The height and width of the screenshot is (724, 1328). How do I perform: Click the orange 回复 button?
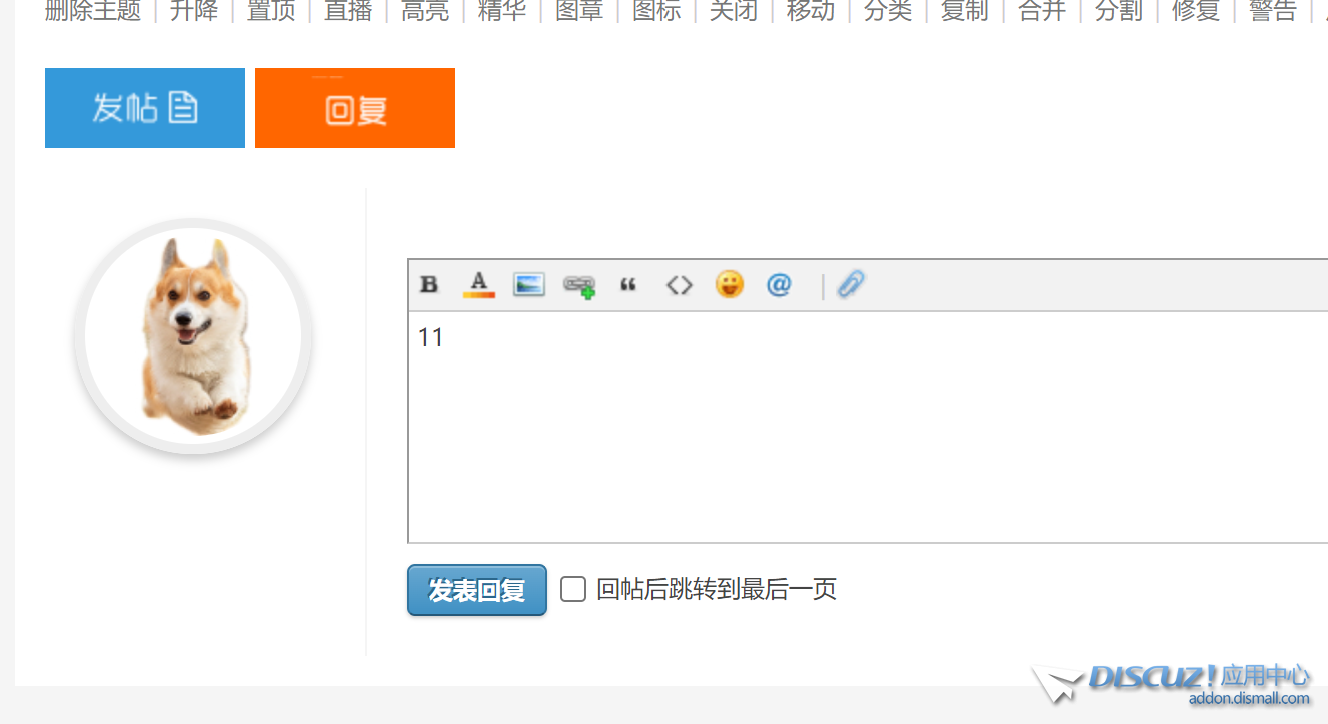pyautogui.click(x=354, y=107)
